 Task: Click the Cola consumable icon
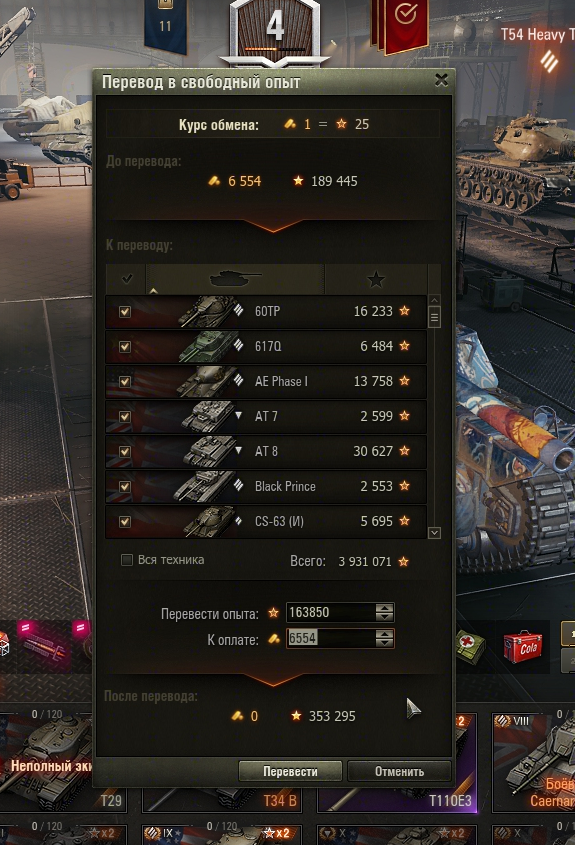click(522, 646)
